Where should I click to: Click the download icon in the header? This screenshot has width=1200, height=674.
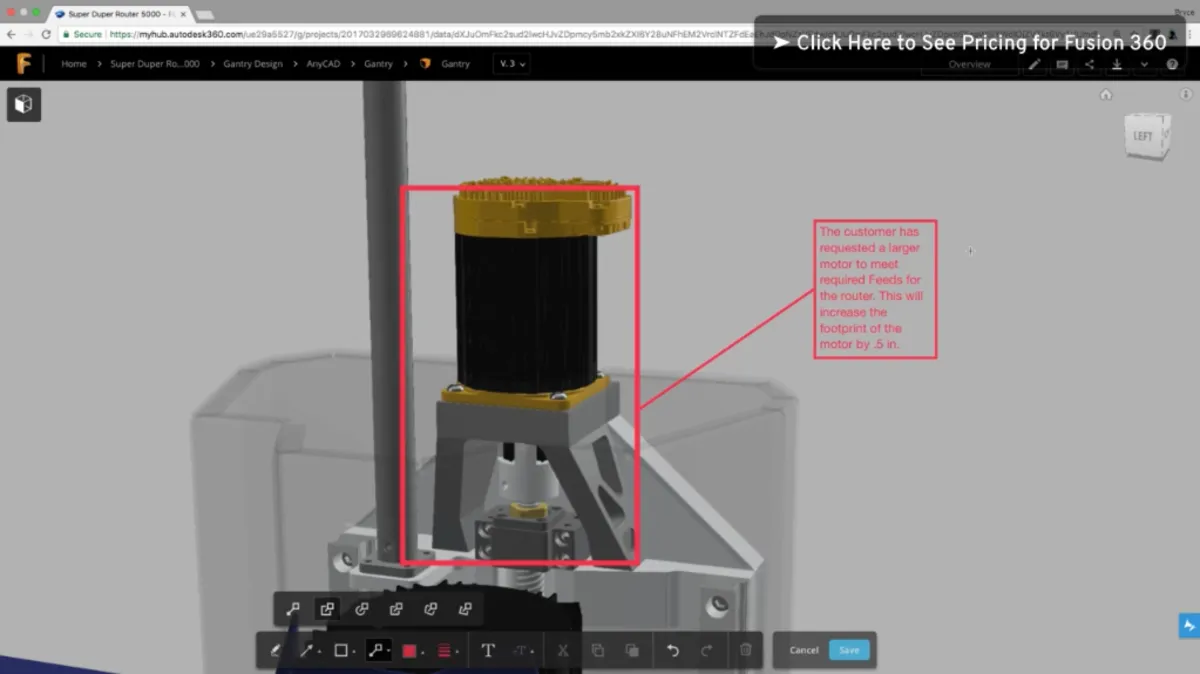pyautogui.click(x=1117, y=64)
